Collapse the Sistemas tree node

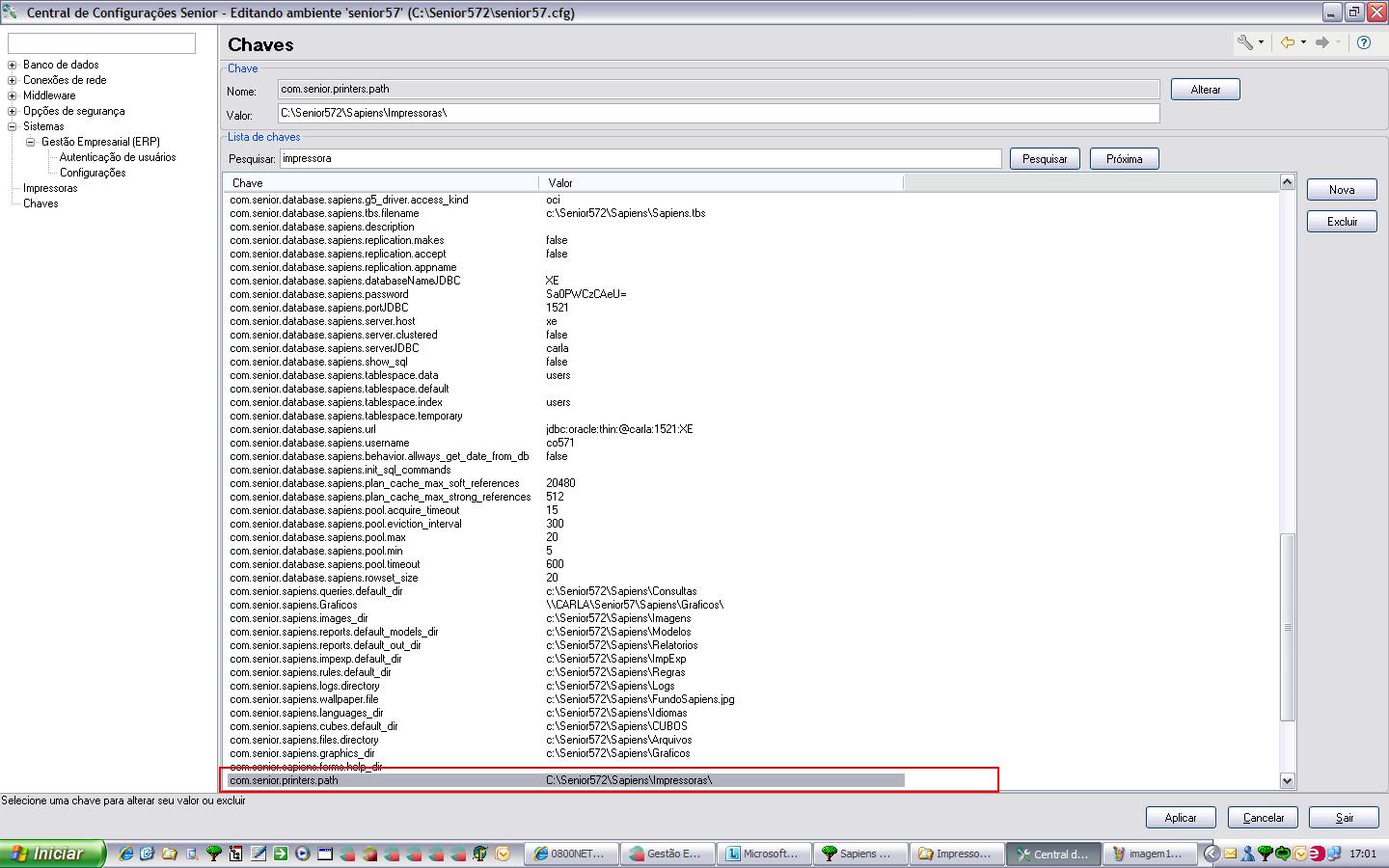point(13,127)
